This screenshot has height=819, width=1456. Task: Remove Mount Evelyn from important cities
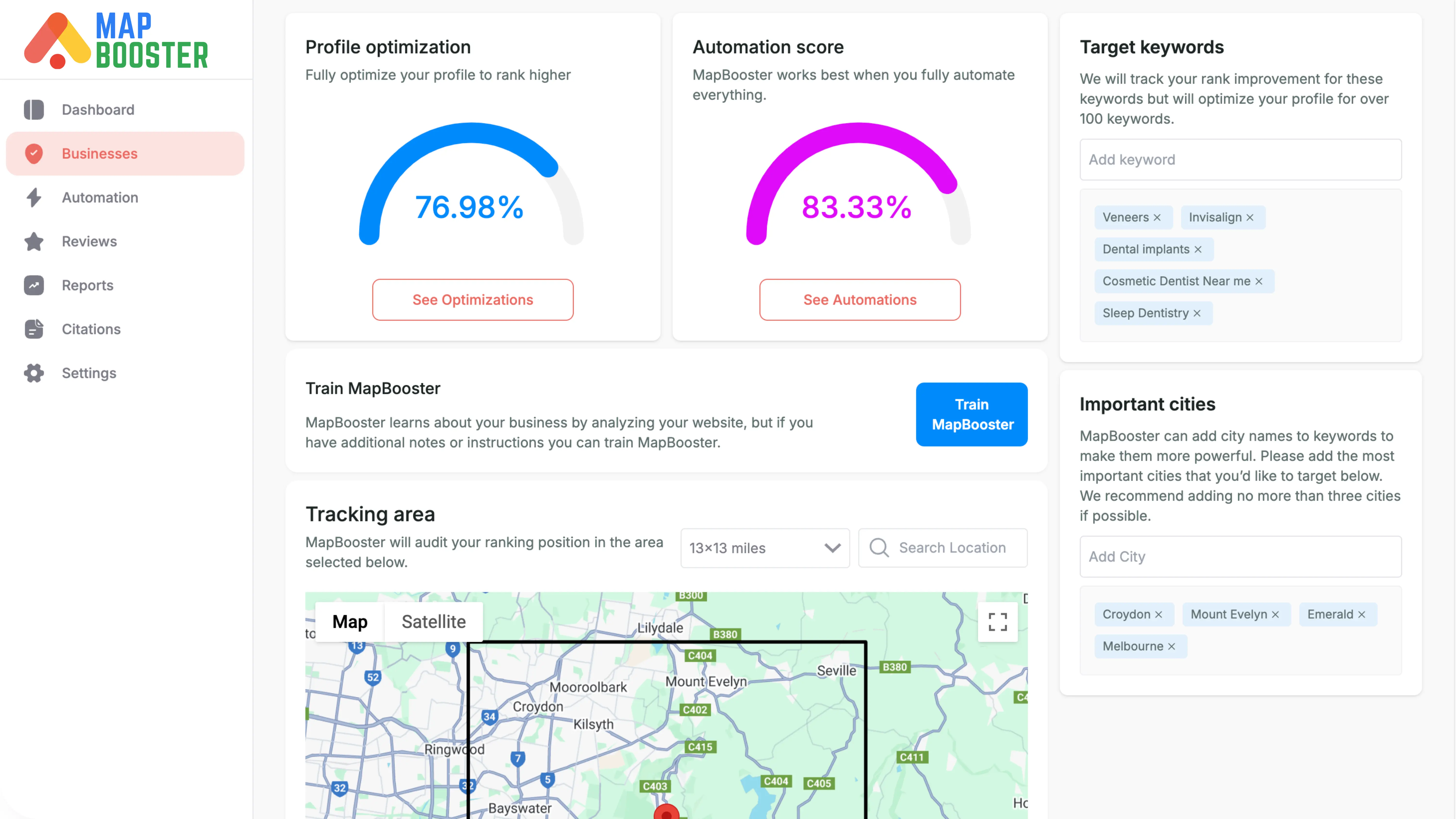[x=1275, y=614]
